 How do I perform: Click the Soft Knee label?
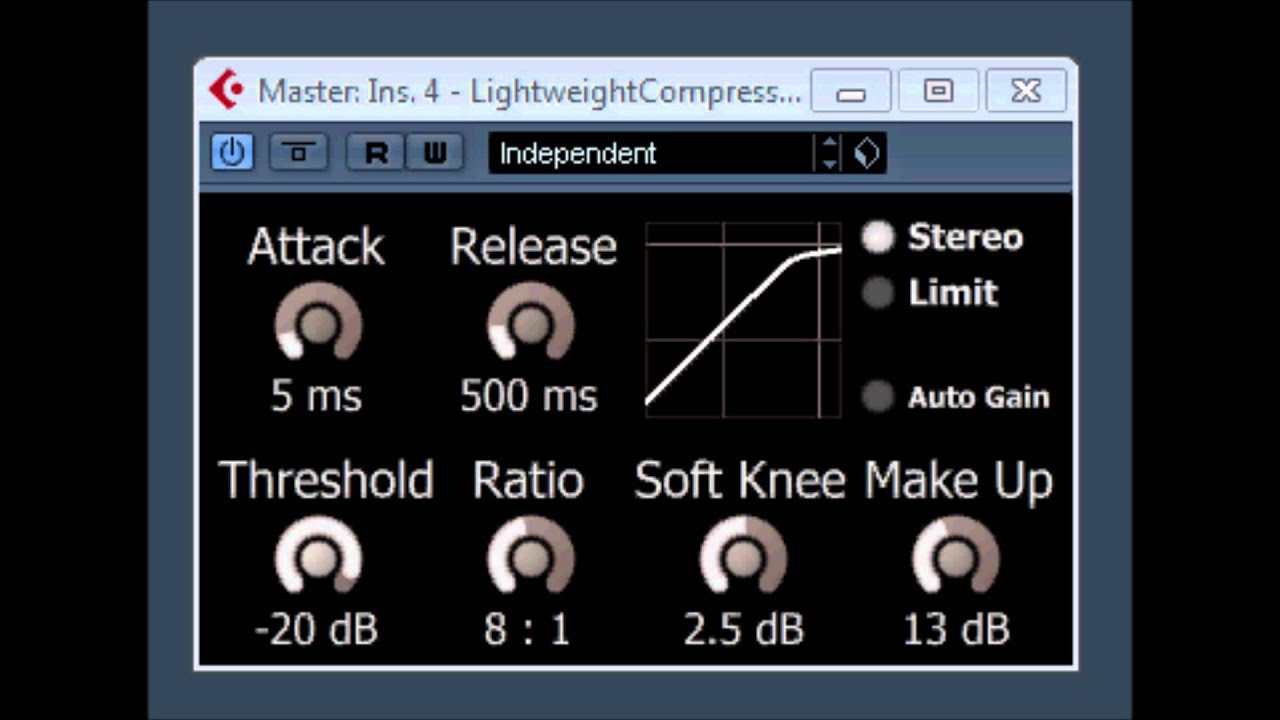tap(741, 481)
